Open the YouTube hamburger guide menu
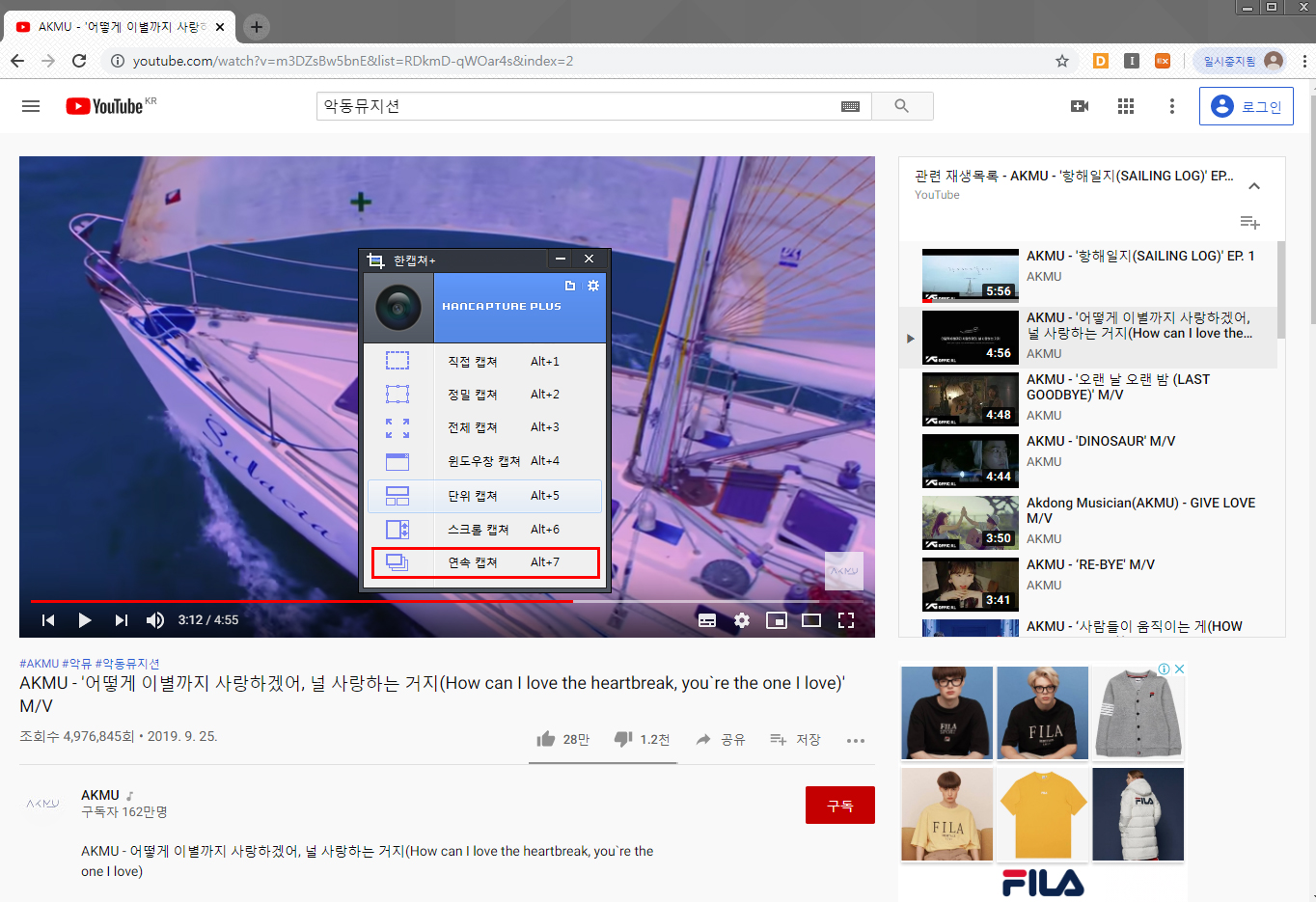1316x902 pixels. coord(31,106)
